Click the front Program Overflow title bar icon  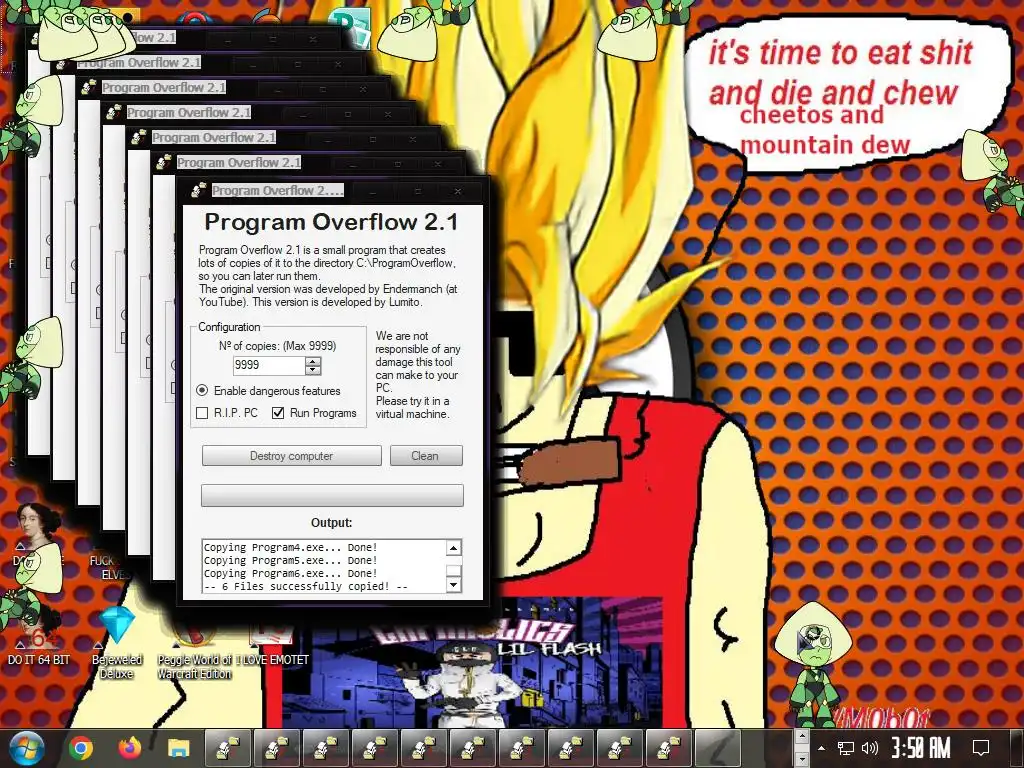199,191
